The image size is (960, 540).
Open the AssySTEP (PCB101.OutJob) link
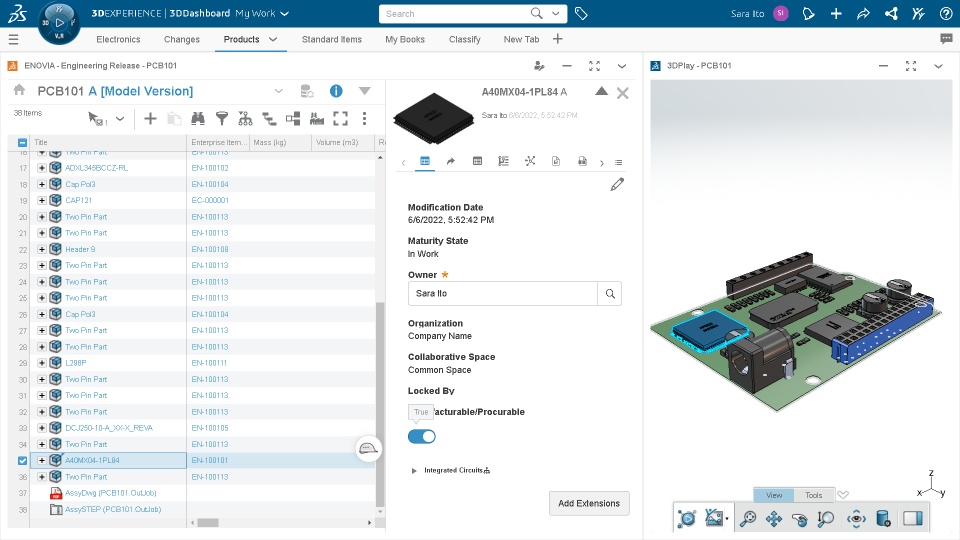(x=113, y=509)
